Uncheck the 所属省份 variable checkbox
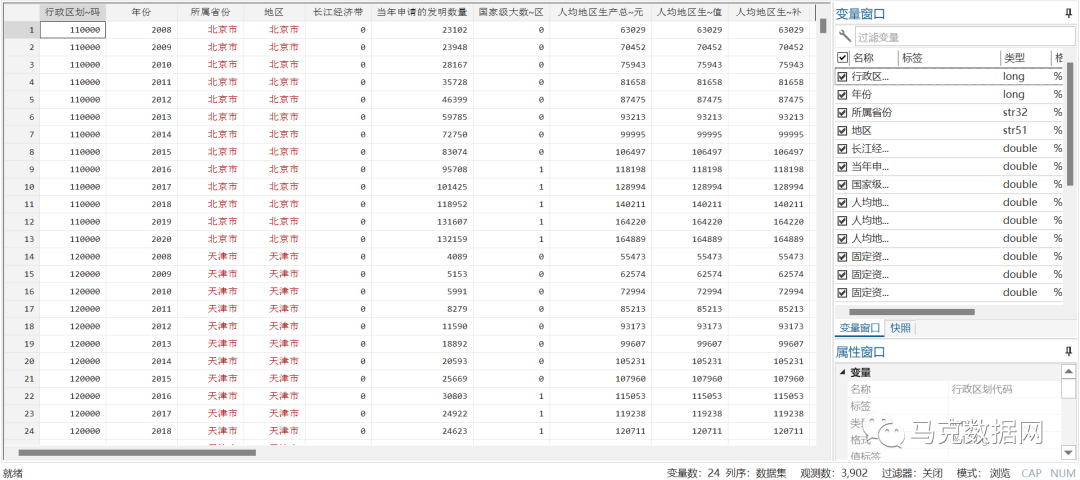 (842, 112)
